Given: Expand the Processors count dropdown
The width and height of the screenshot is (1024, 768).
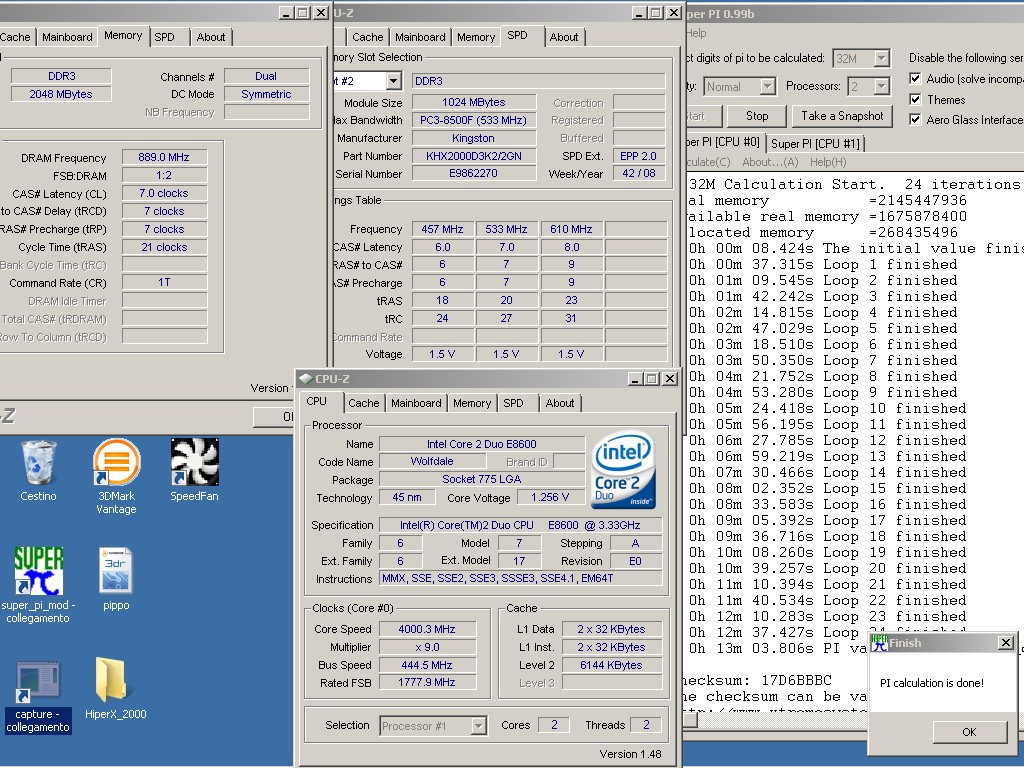Looking at the screenshot, I should pyautogui.click(x=882, y=86).
